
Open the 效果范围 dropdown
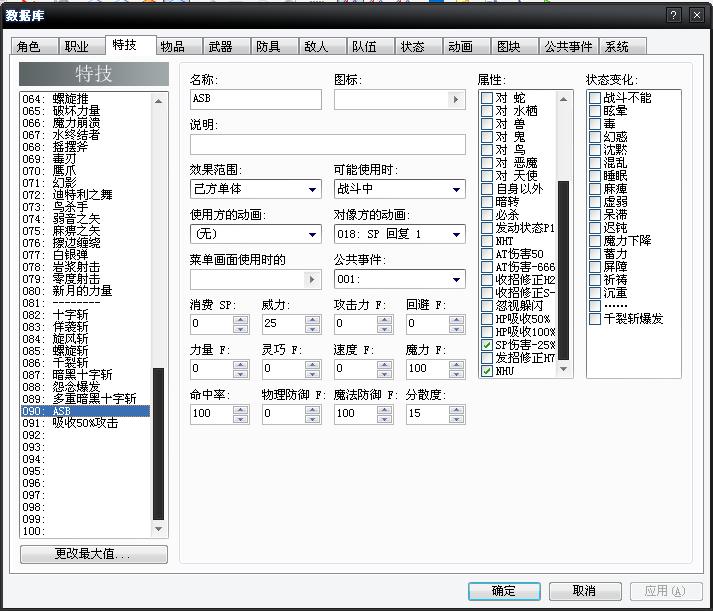pyautogui.click(x=256, y=189)
